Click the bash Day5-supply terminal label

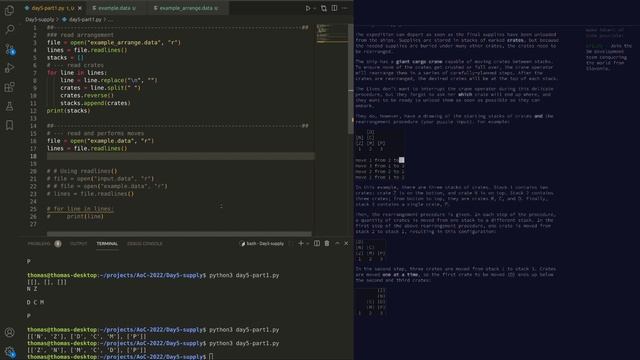tap(262, 244)
